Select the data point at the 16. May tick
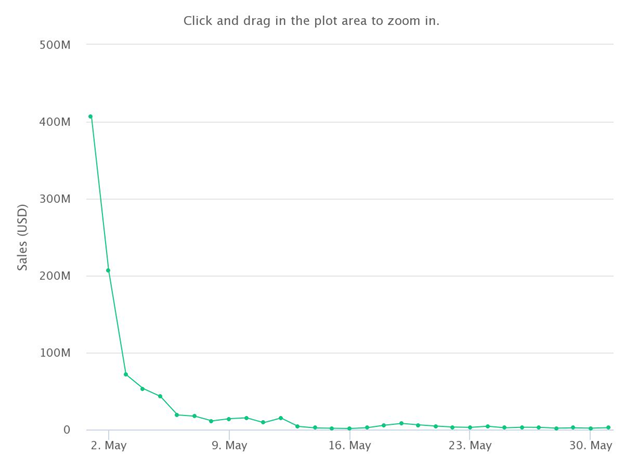The image size is (624, 468). coord(349,429)
